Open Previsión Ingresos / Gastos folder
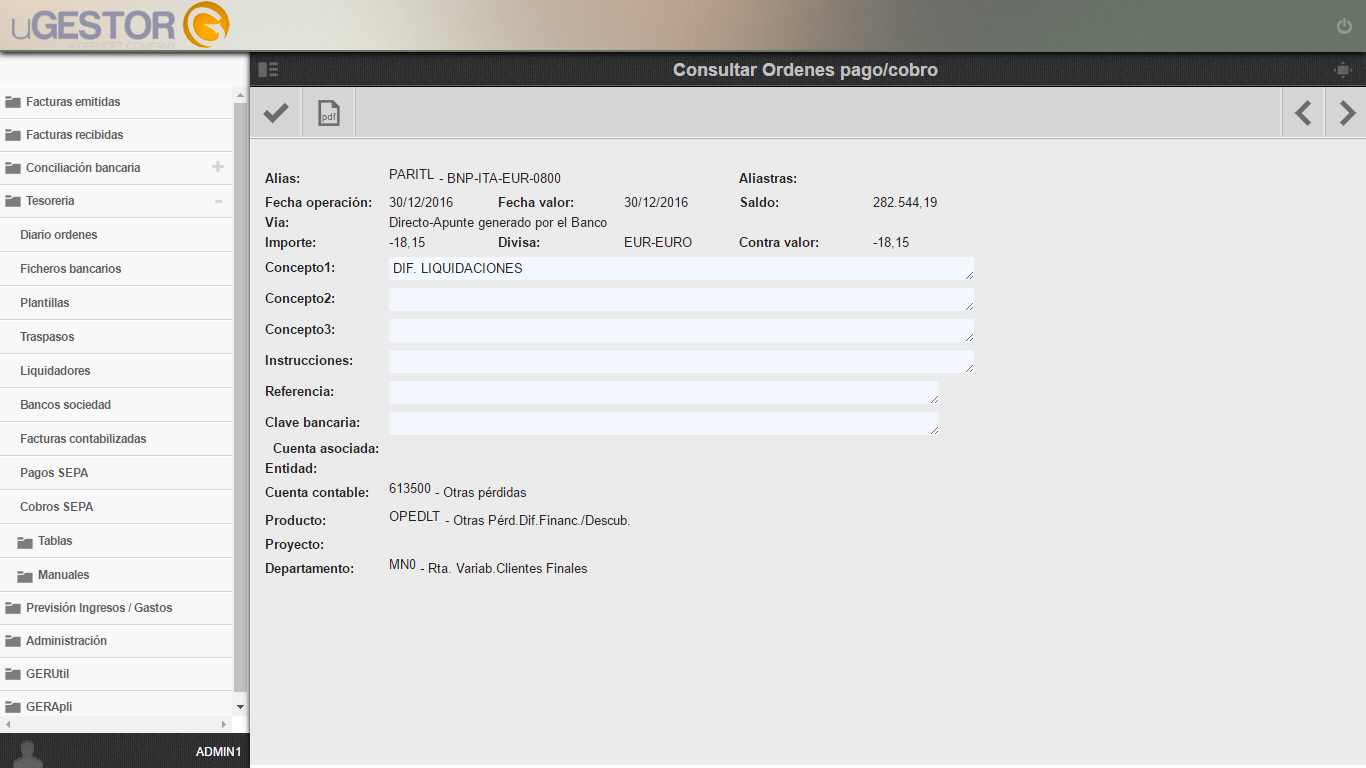Image resolution: width=1366 pixels, height=768 pixels. (117, 608)
